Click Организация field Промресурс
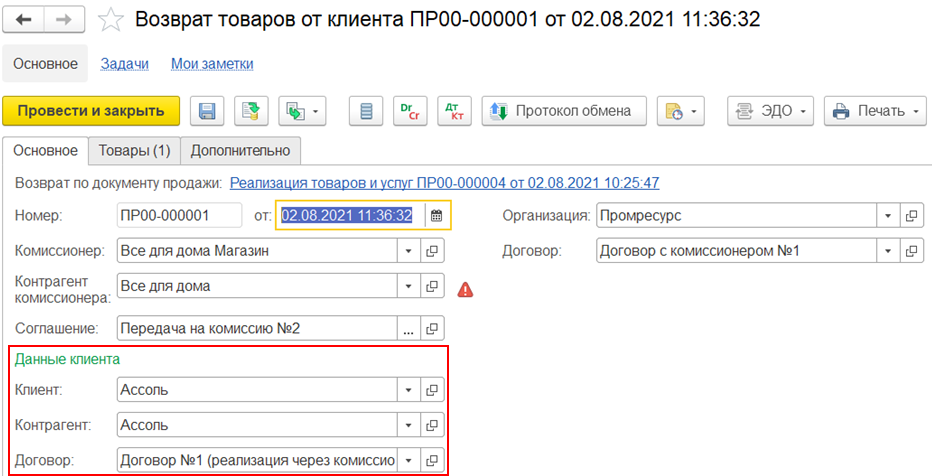Image resolution: width=932 pixels, height=476 pixels. click(x=736, y=215)
